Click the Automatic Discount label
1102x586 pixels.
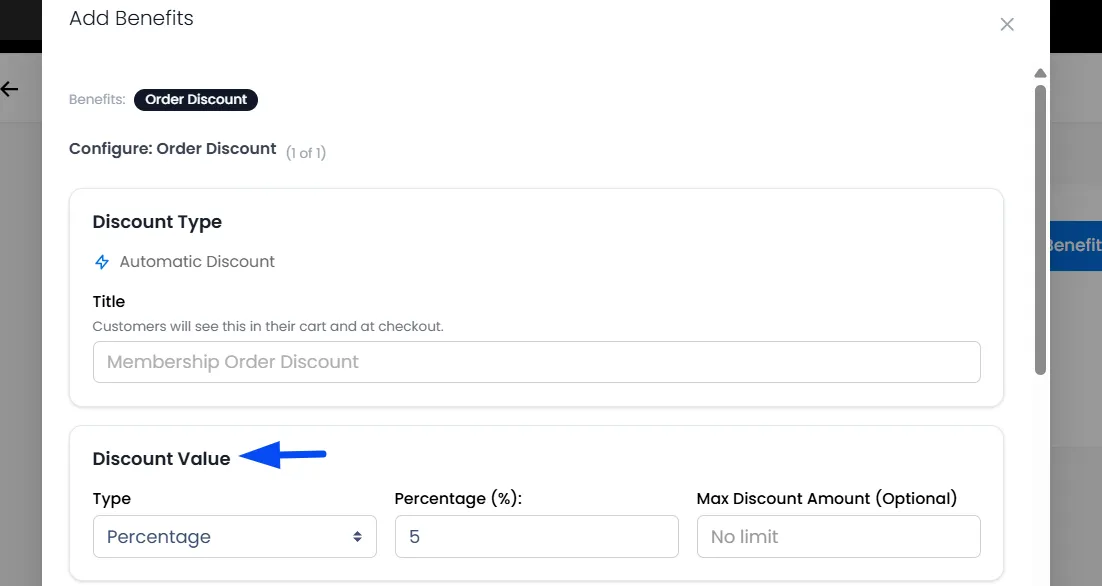tap(197, 261)
